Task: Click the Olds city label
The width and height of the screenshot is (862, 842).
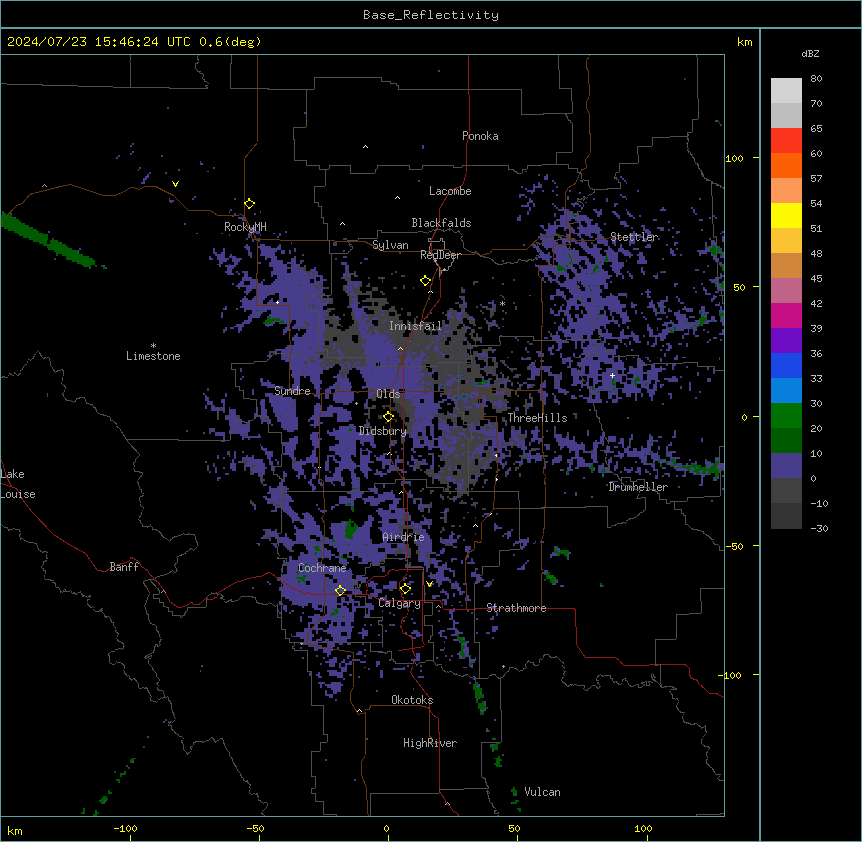Action: (388, 394)
